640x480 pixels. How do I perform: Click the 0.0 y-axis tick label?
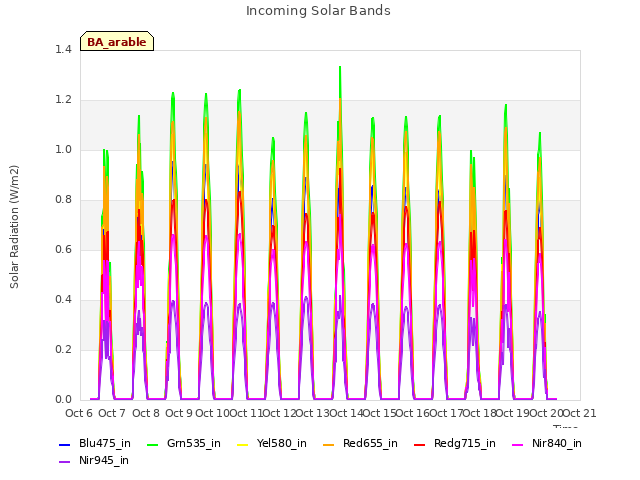click(x=63, y=399)
